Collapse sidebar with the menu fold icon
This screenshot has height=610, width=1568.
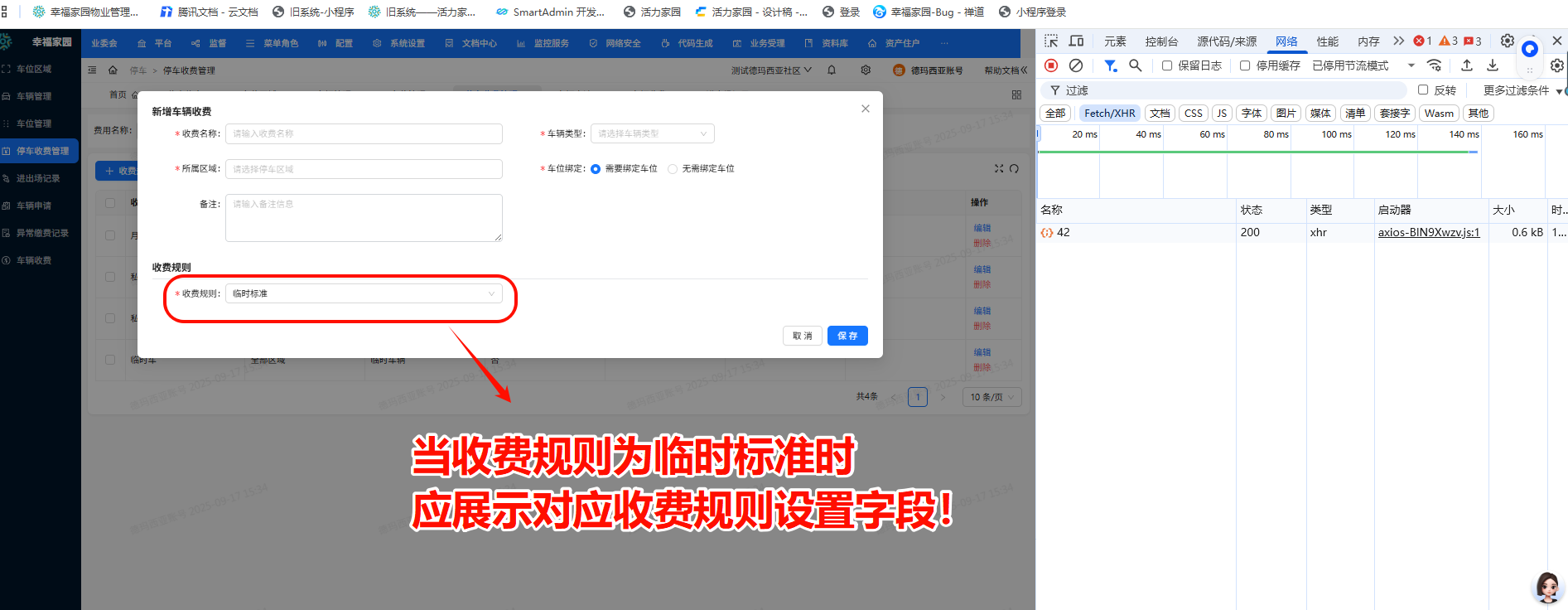point(92,70)
